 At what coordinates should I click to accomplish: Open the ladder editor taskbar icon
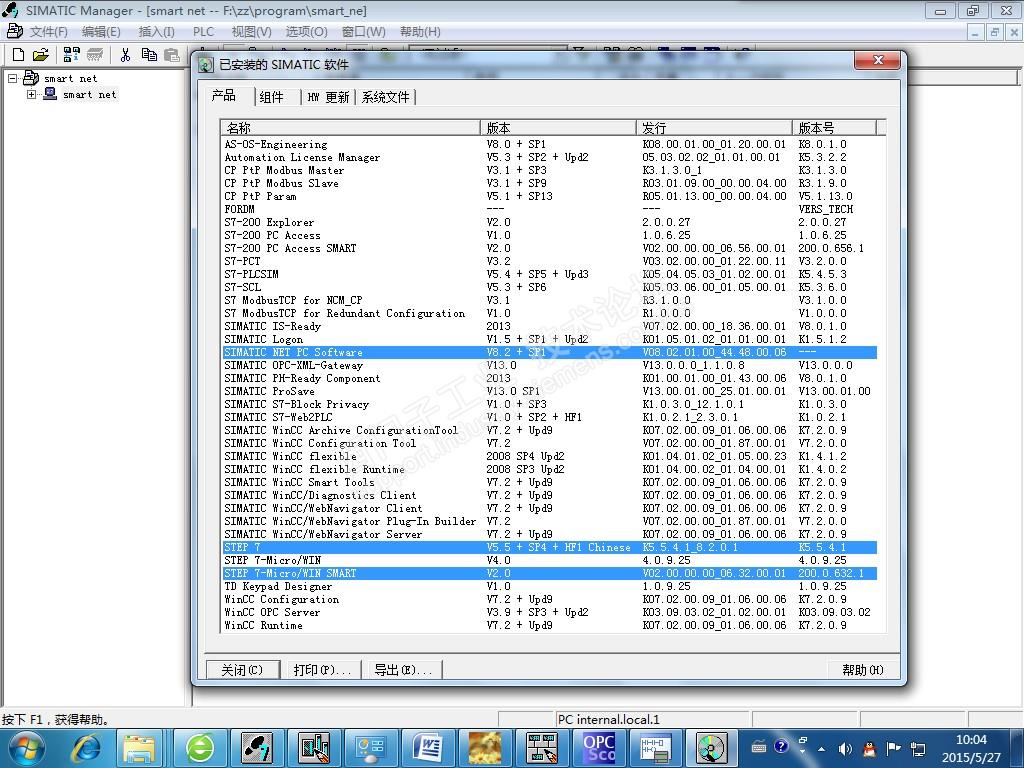pos(655,748)
